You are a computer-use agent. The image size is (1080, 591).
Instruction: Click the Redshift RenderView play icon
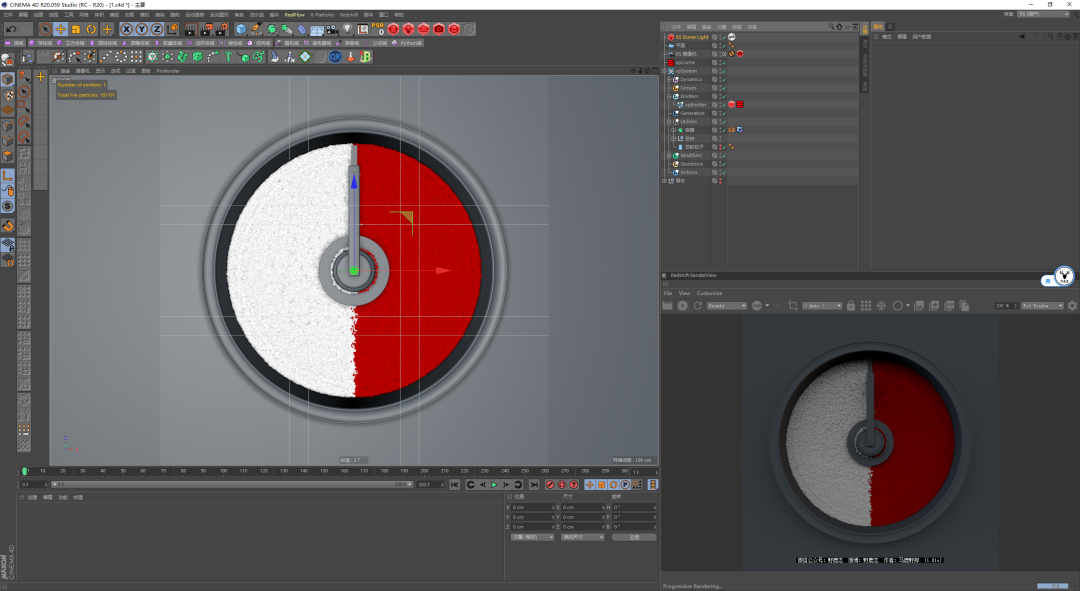pos(683,305)
